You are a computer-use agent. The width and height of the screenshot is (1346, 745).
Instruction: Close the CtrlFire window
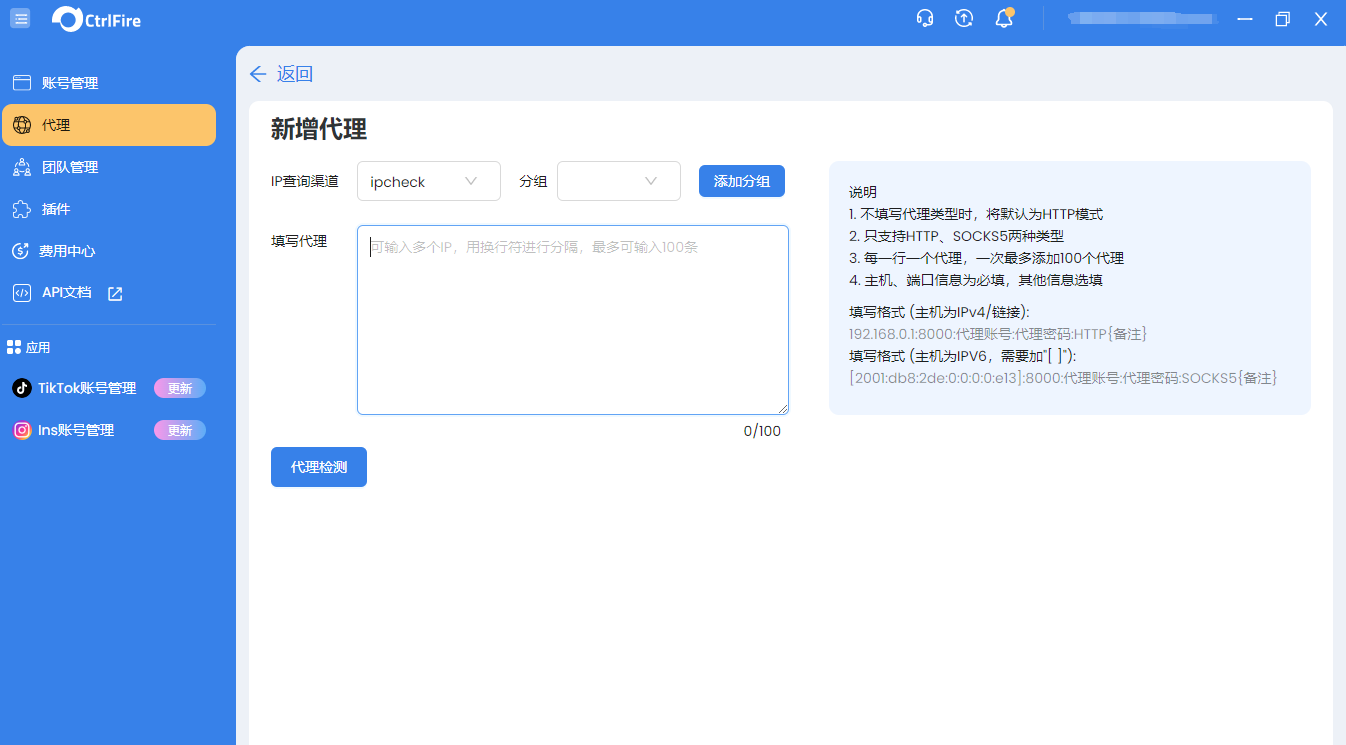pos(1321,18)
